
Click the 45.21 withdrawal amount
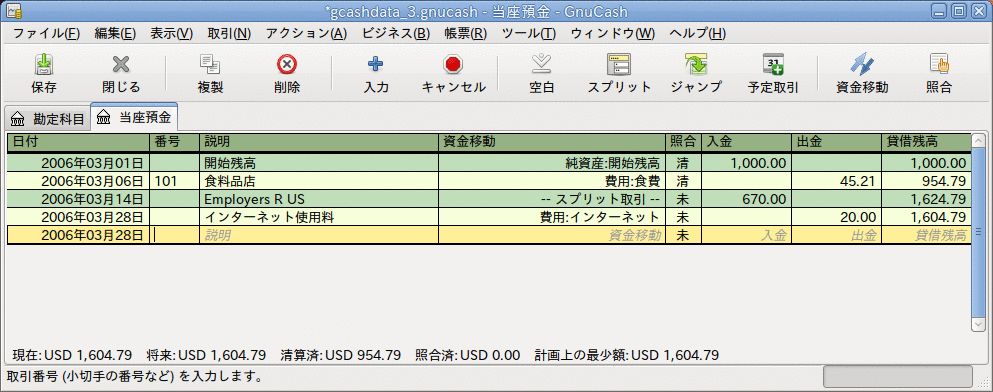[836, 182]
